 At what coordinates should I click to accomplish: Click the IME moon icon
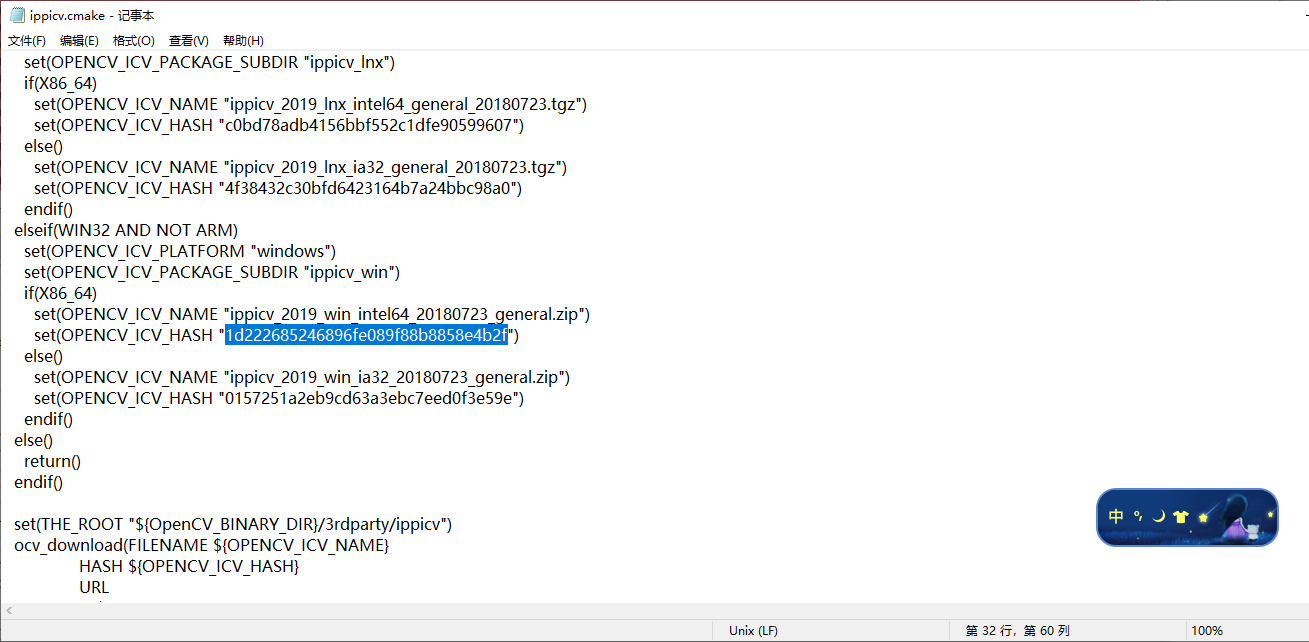tap(1159, 517)
